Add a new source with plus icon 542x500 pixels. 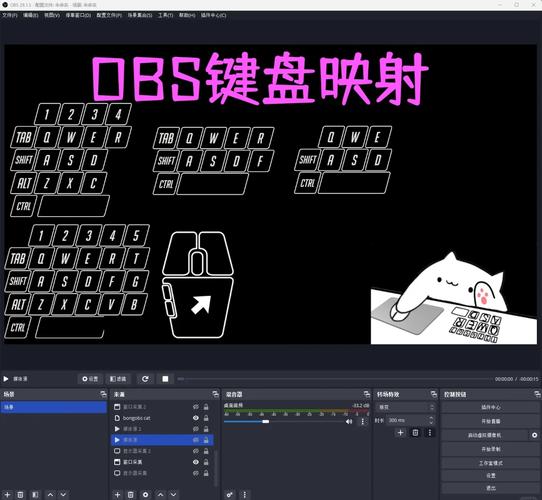click(x=118, y=495)
